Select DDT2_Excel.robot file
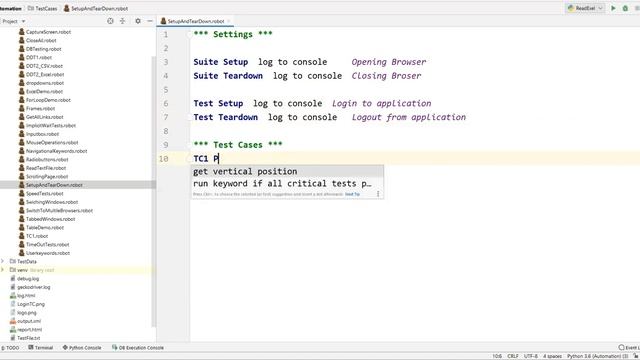Viewport: 640px width, 360px height. click(42, 75)
